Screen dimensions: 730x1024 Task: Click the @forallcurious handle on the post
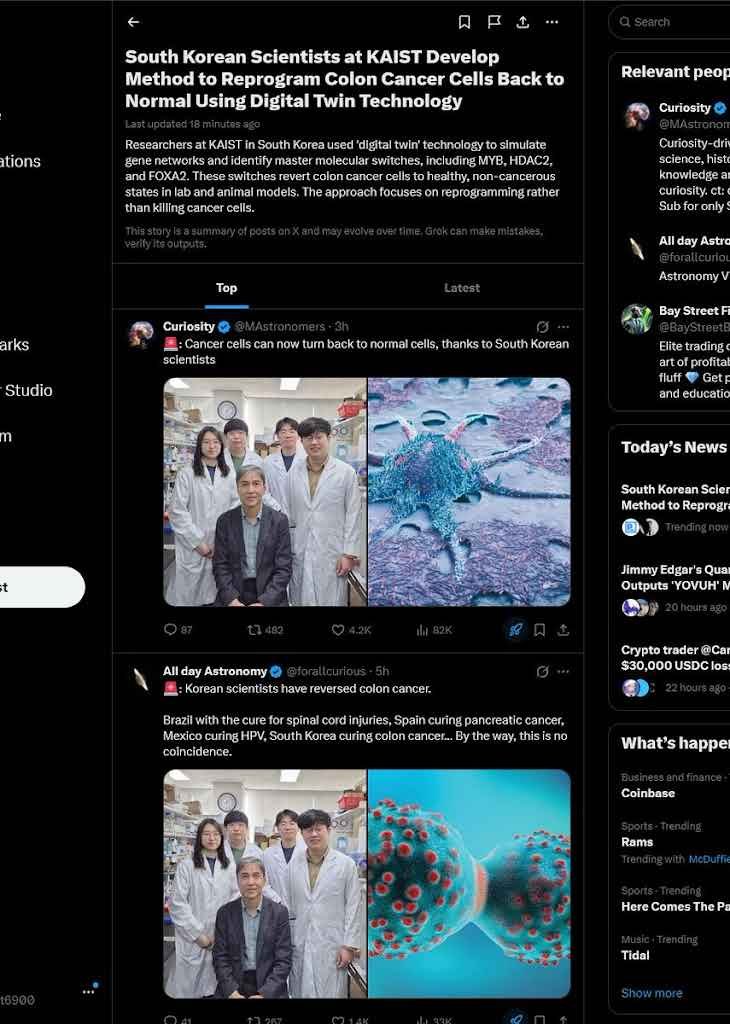pos(326,671)
